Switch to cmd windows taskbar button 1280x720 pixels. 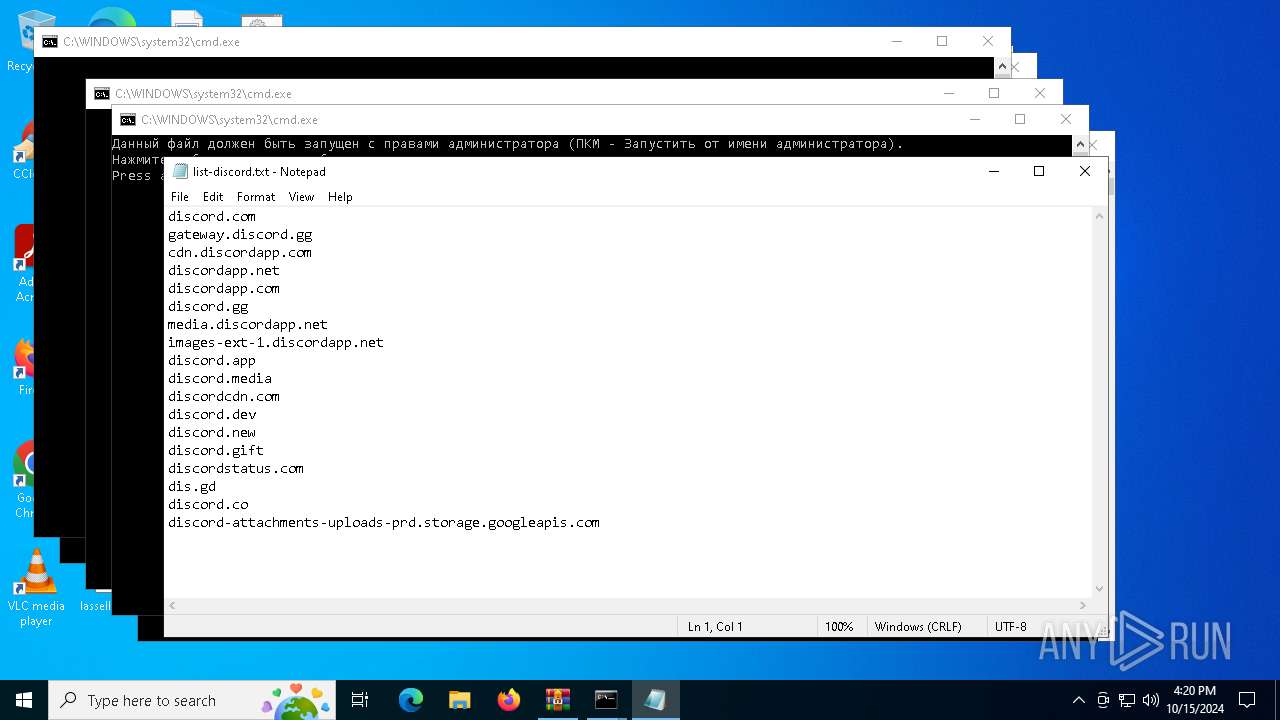click(606, 700)
